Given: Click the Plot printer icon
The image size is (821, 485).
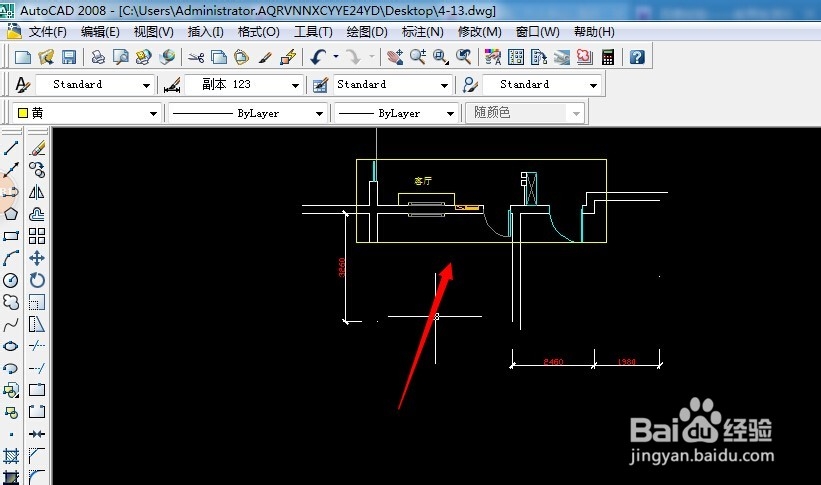Looking at the screenshot, I should point(98,57).
